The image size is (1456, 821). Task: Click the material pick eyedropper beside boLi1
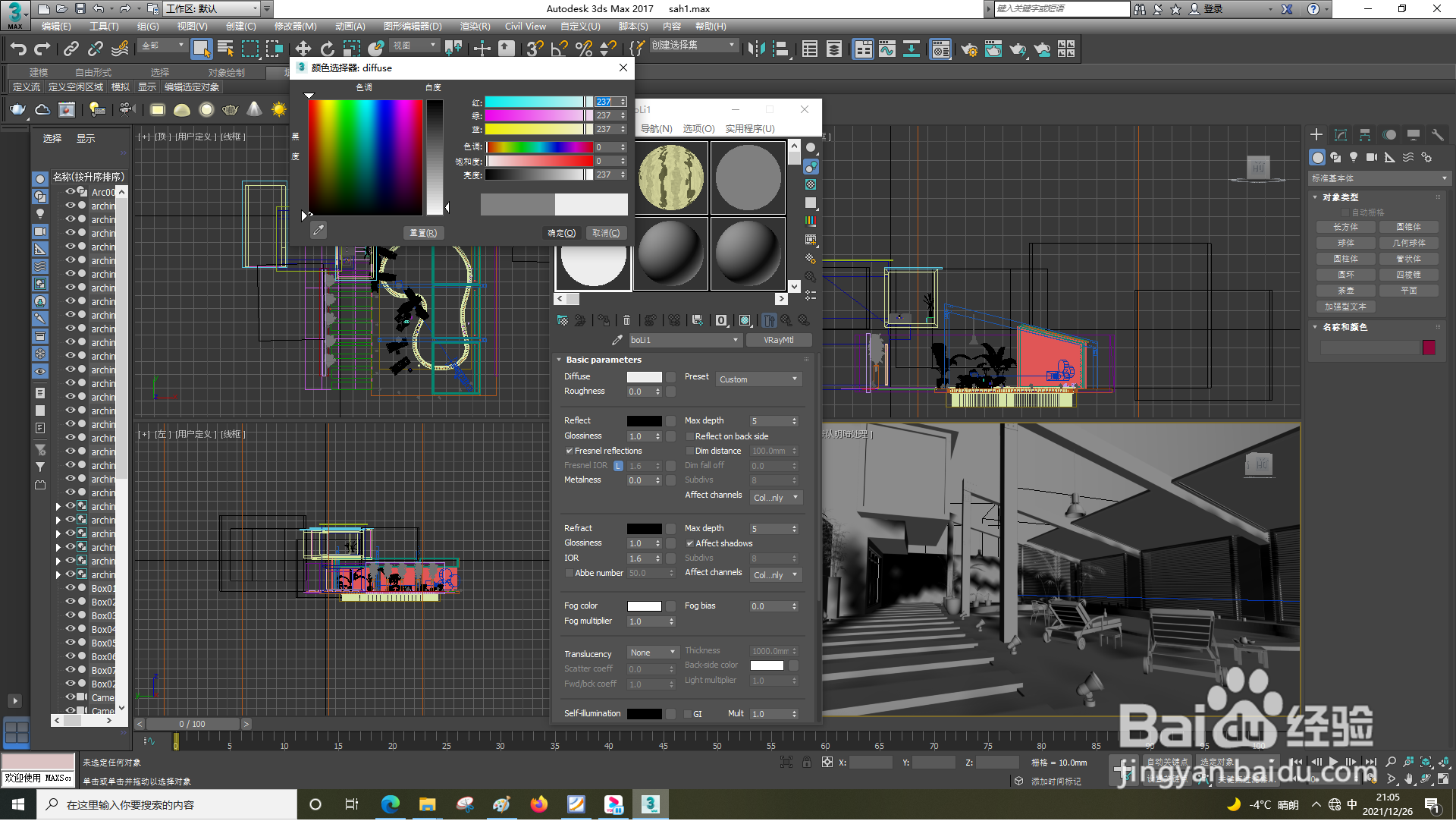[617, 340]
